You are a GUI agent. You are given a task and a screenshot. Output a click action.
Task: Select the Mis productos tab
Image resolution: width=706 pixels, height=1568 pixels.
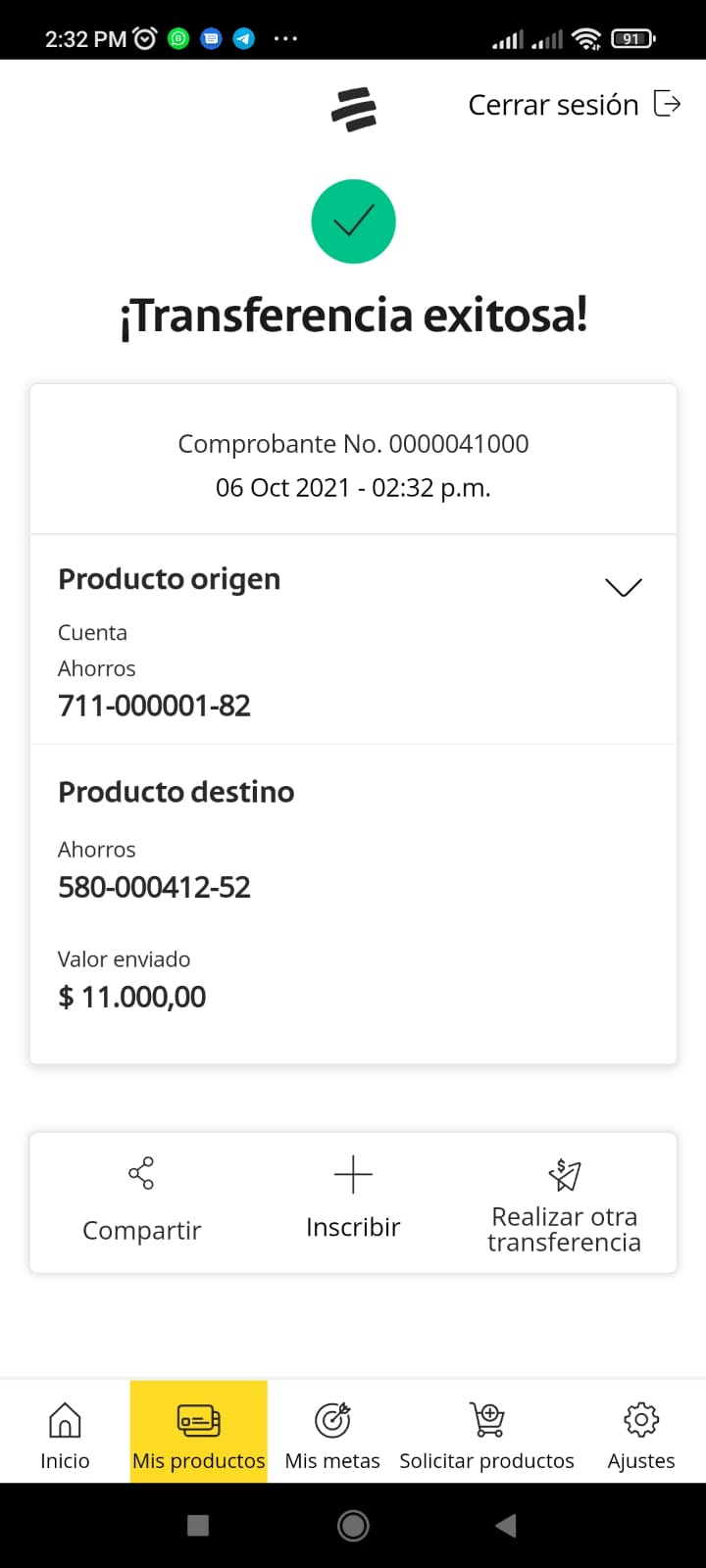(x=199, y=1433)
